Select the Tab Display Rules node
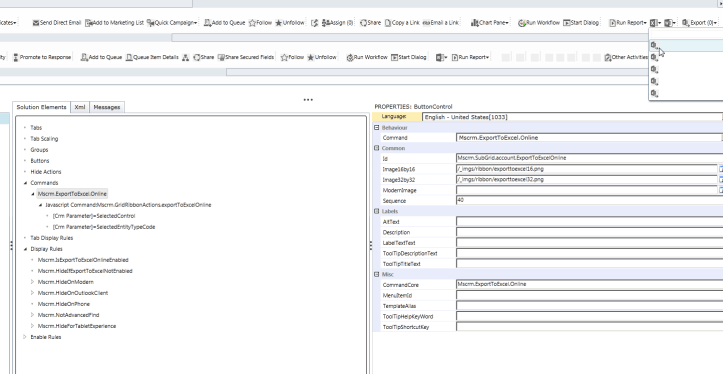Screen dimensions: 723x374 click(x=52, y=238)
